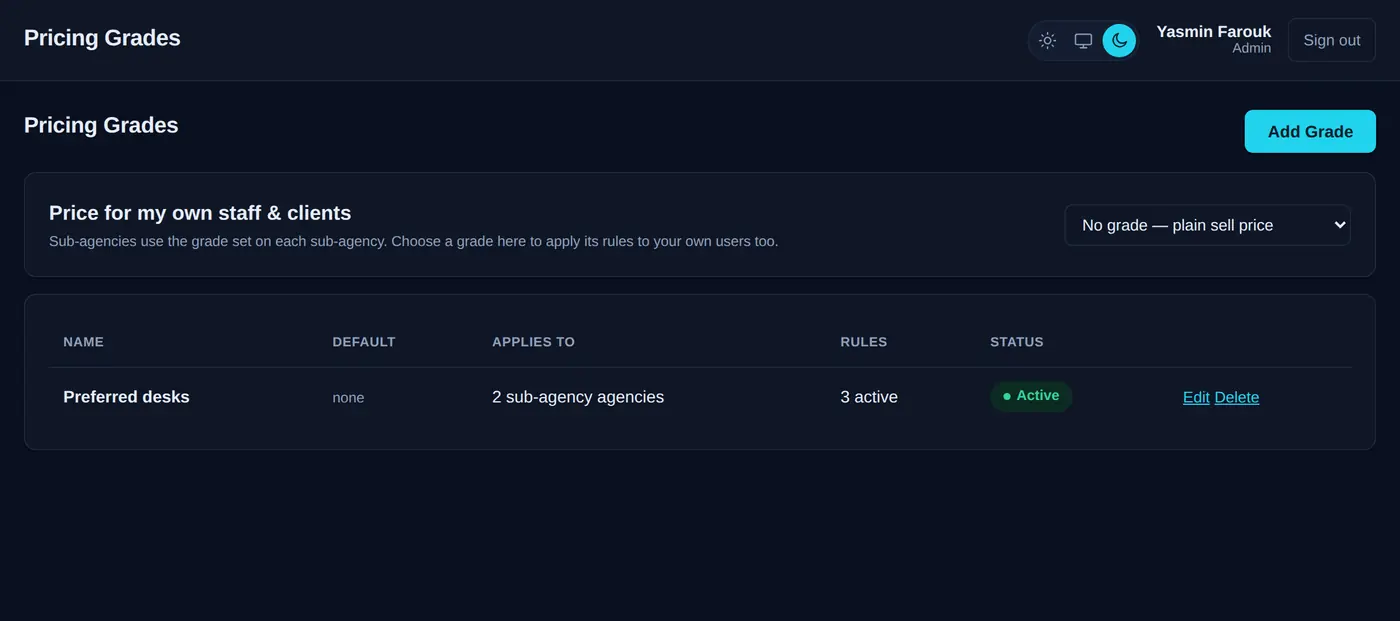Delete the Preferred desks grade

[1237, 397]
